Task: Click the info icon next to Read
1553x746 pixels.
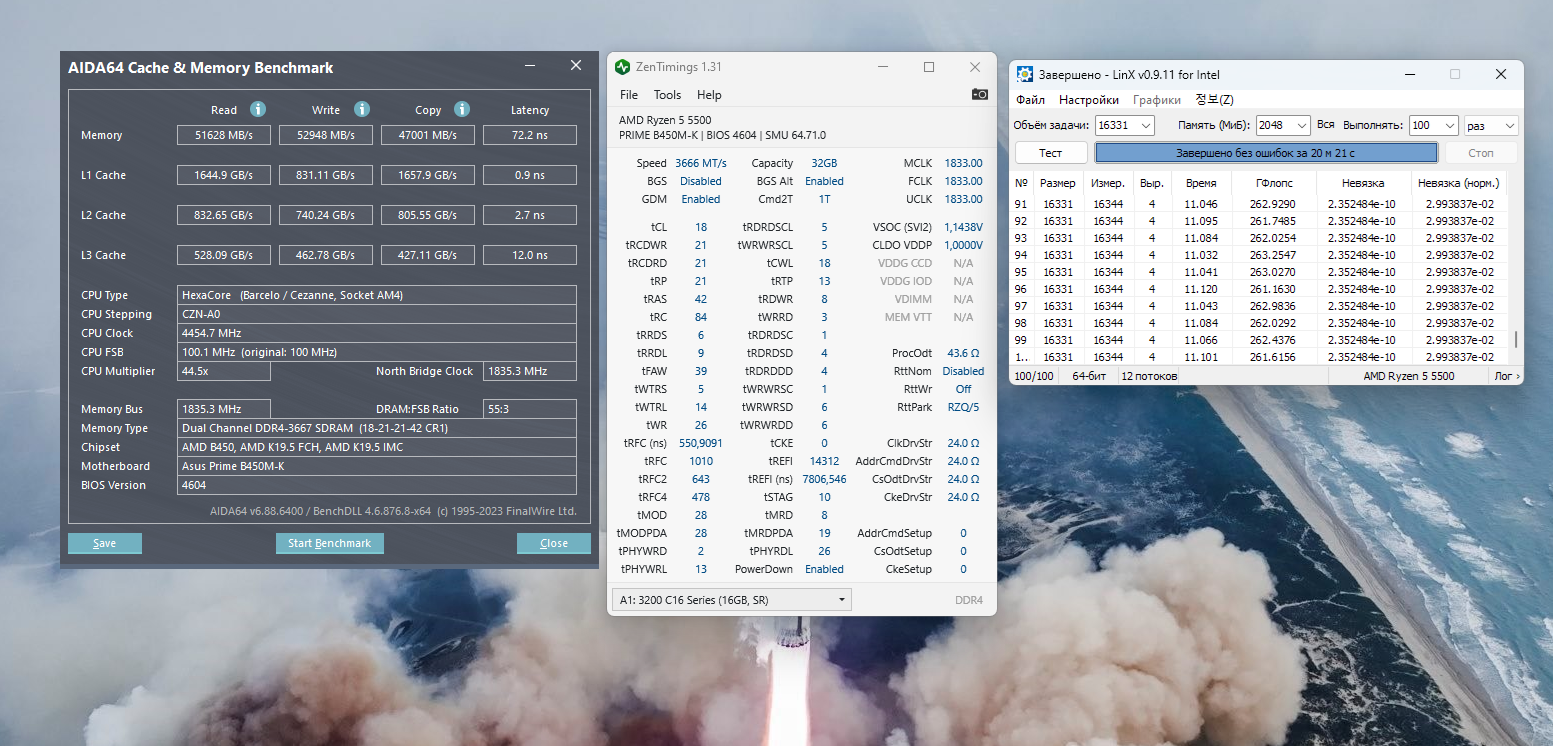Action: (x=257, y=109)
